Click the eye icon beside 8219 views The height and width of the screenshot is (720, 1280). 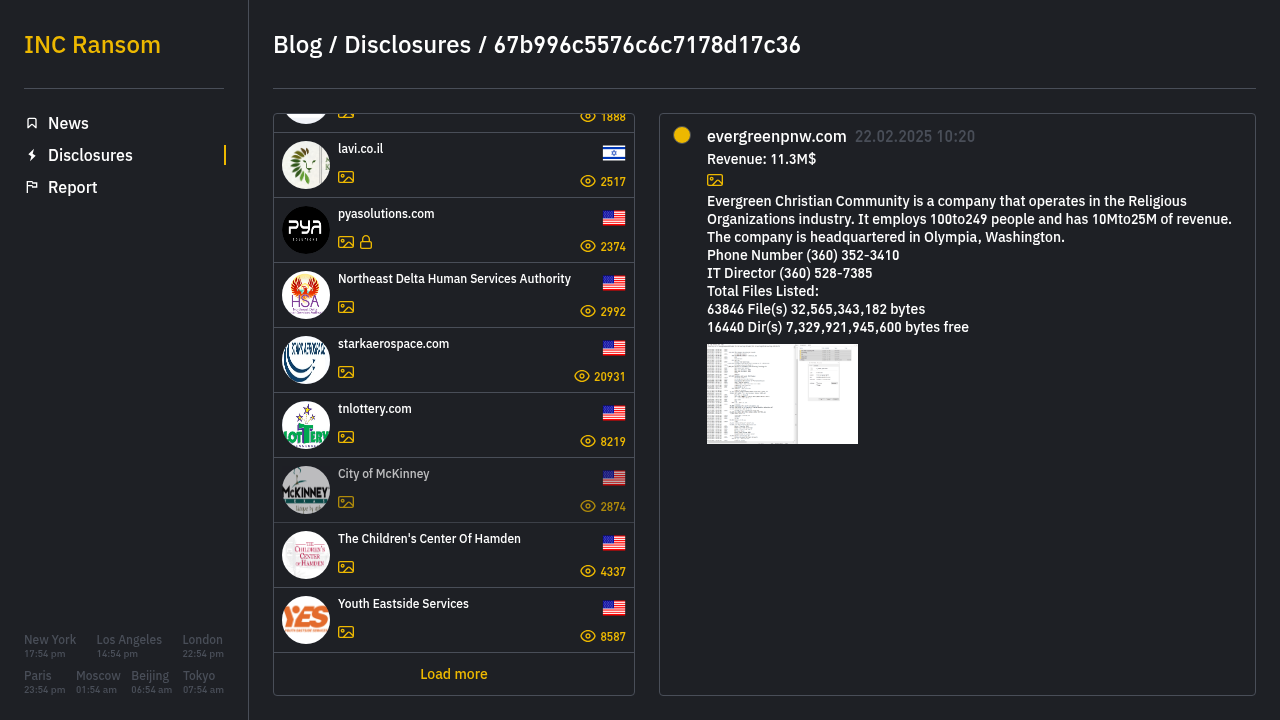click(x=588, y=441)
